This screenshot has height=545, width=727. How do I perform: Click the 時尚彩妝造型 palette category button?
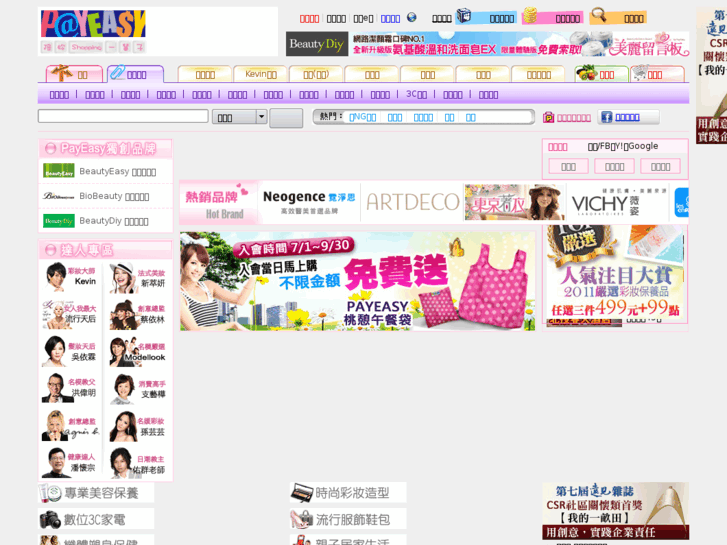(348, 493)
